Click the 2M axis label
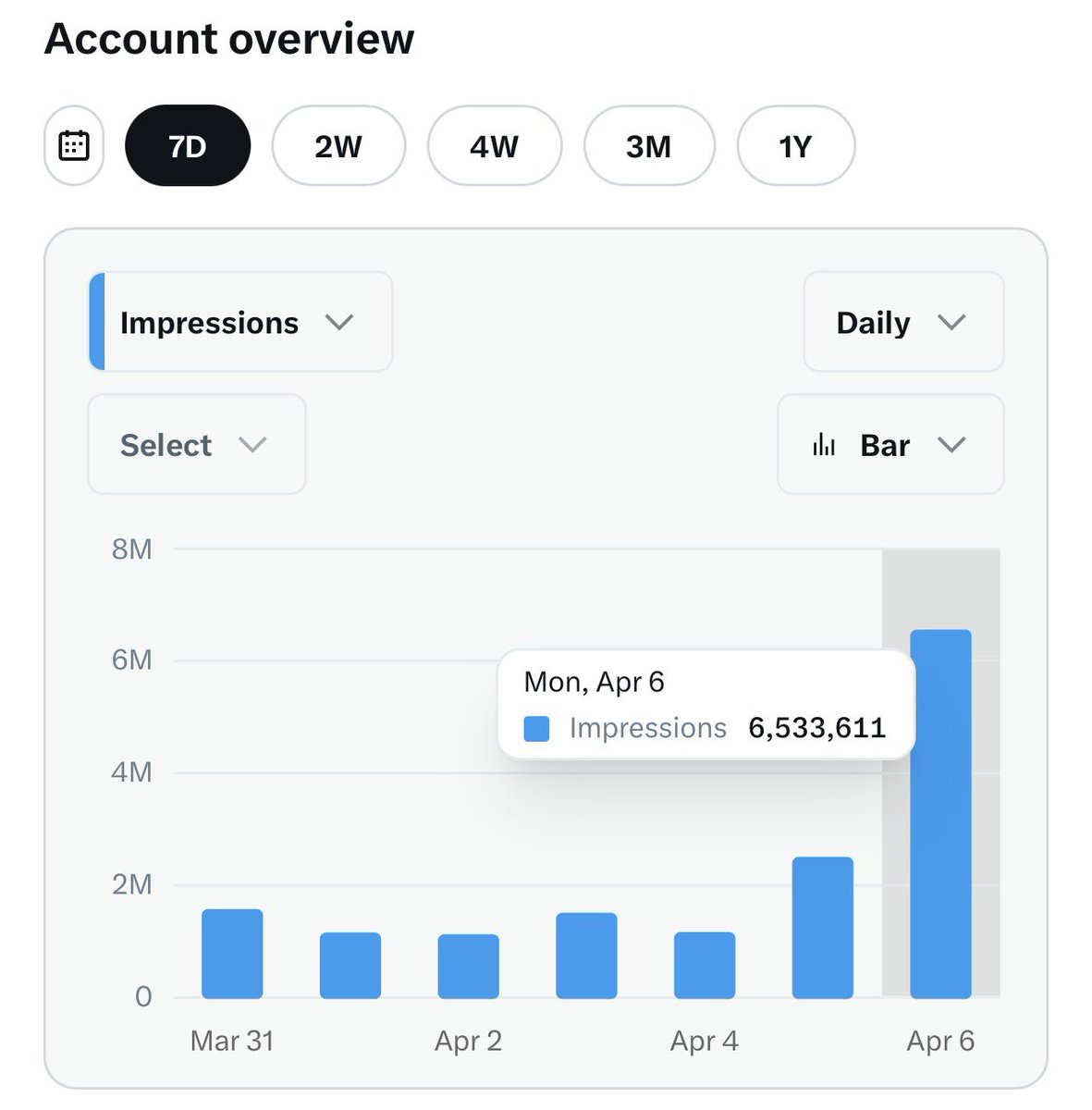The image size is (1092, 1110). coord(131,884)
